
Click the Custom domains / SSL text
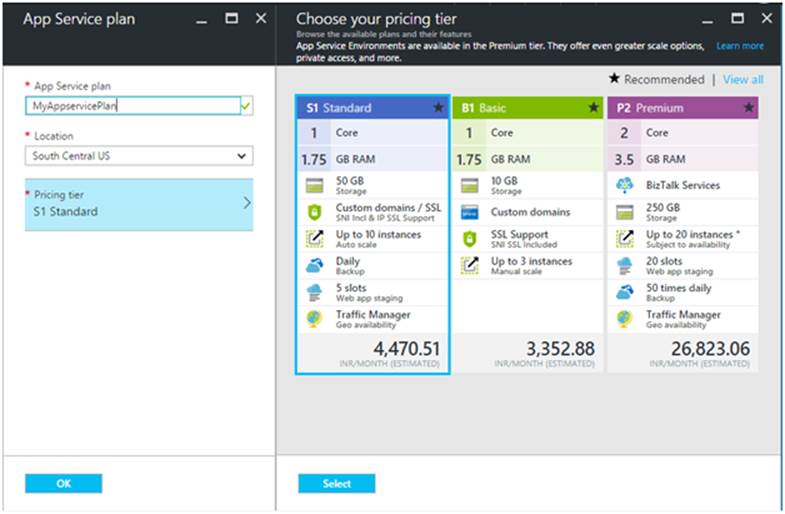click(388, 208)
